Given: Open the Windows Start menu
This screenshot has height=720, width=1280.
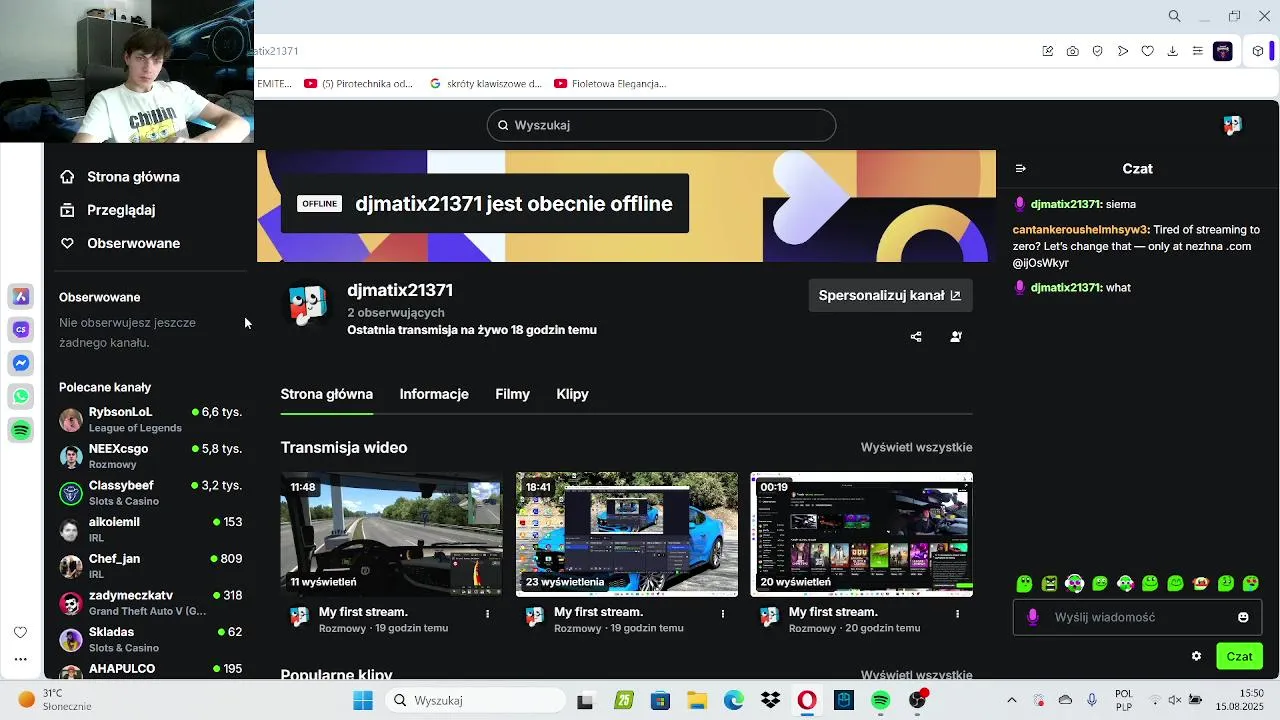Looking at the screenshot, I should tap(362, 701).
